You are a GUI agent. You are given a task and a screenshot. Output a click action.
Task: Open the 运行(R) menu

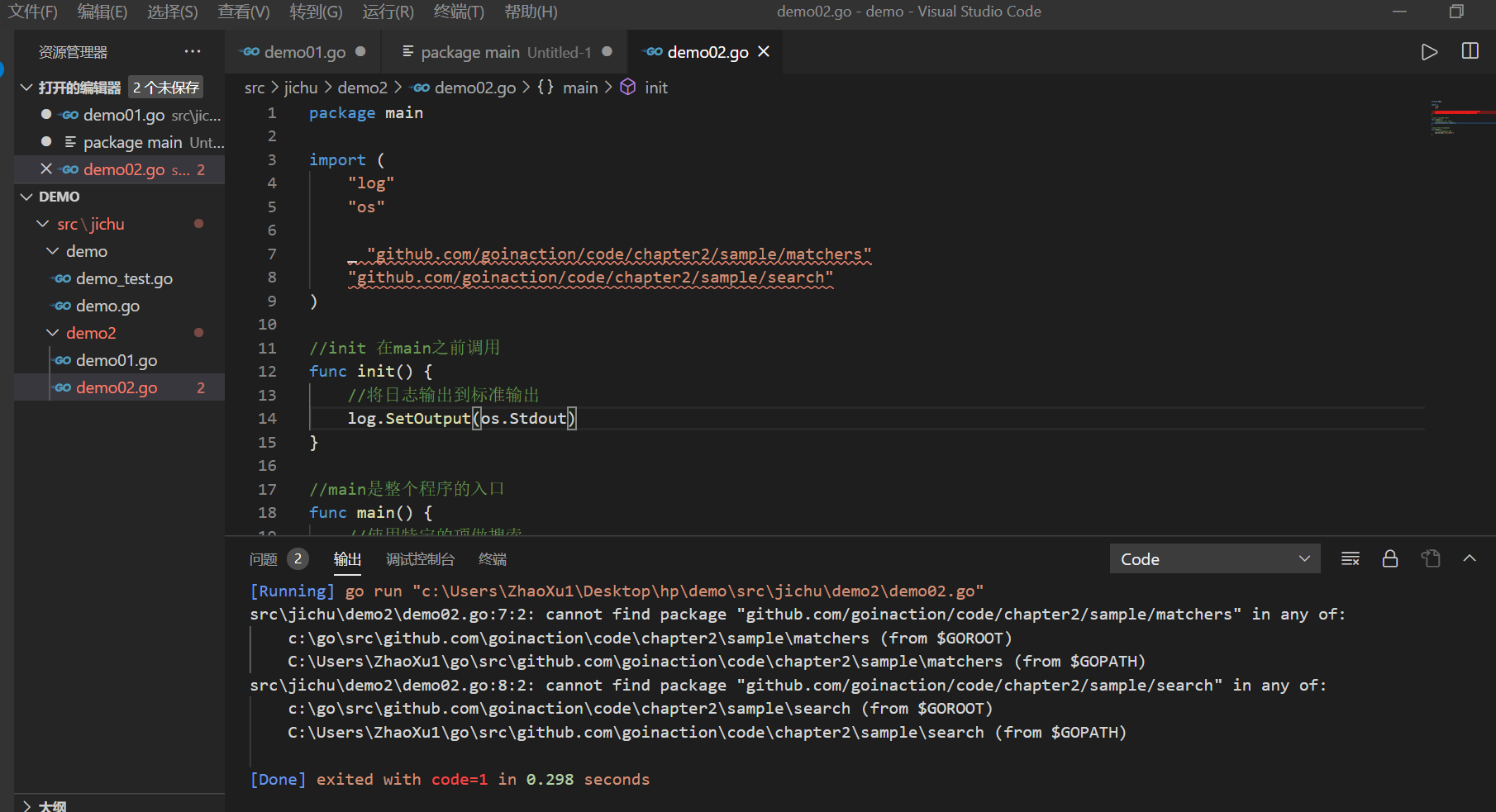pos(388,12)
